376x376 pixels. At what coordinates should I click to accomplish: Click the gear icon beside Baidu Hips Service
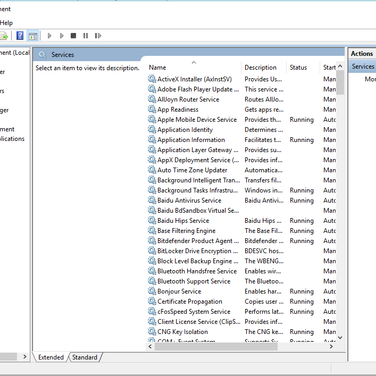pos(152,220)
